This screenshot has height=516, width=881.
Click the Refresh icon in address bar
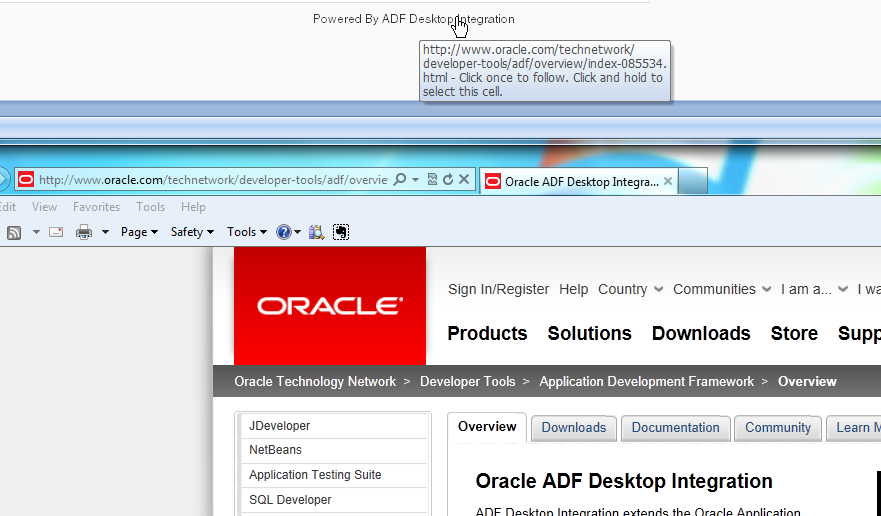[448, 179]
